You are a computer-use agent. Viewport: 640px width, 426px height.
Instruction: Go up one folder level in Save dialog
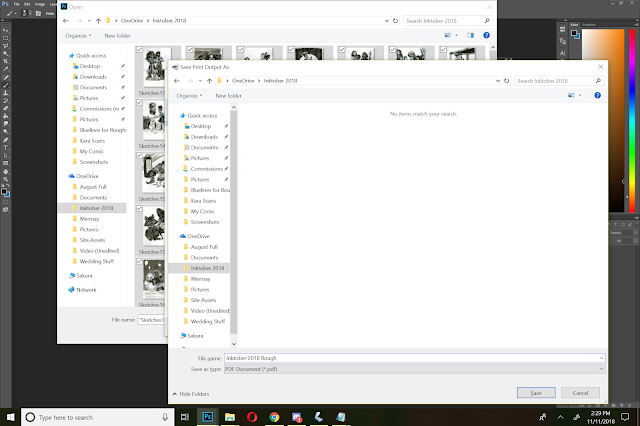click(209, 81)
